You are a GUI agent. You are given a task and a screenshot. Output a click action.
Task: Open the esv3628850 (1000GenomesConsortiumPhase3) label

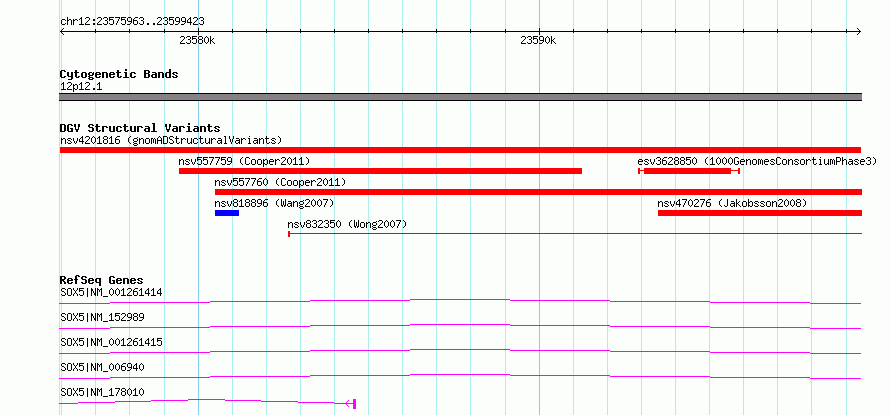click(758, 161)
